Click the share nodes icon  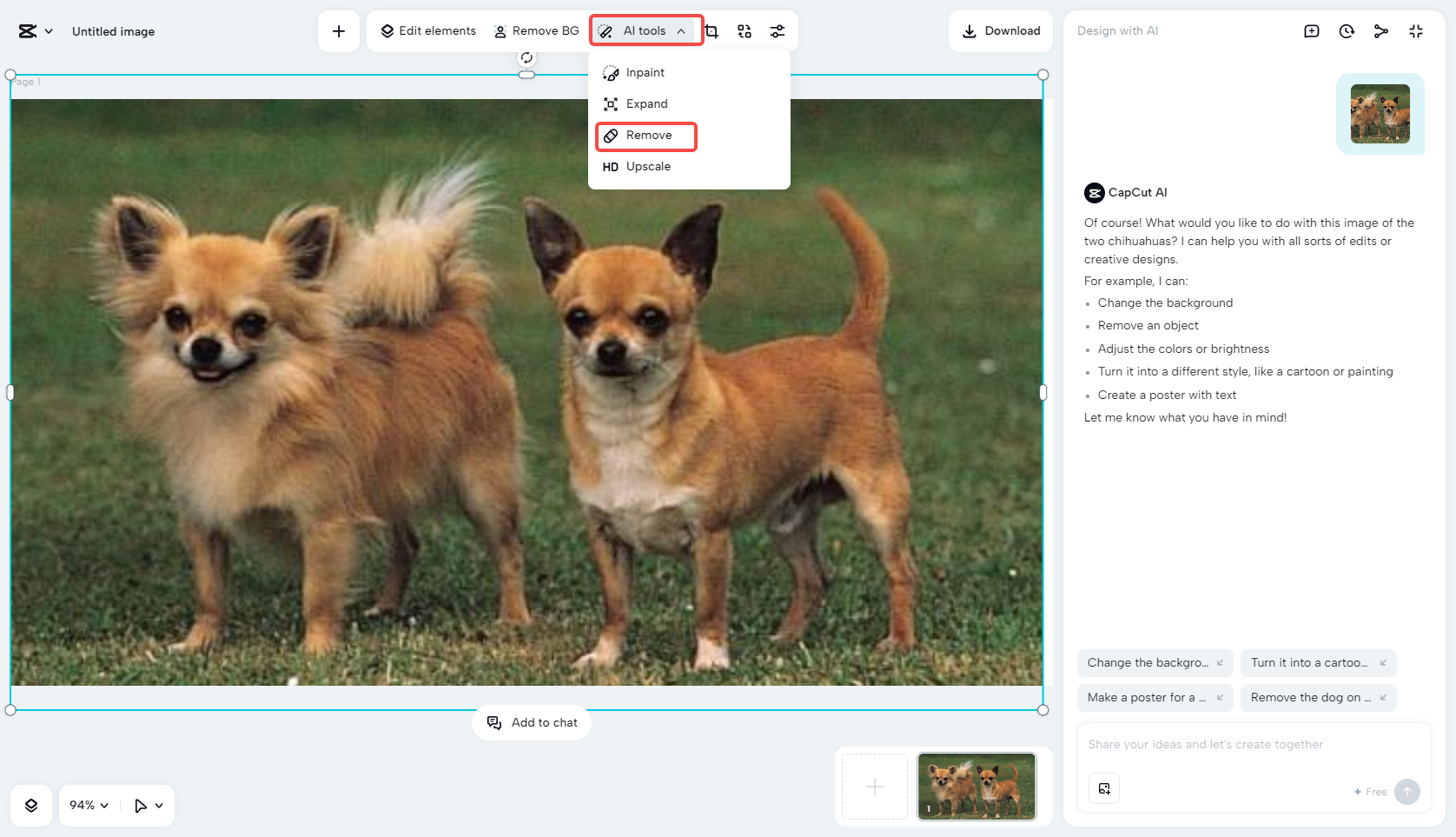(1381, 31)
